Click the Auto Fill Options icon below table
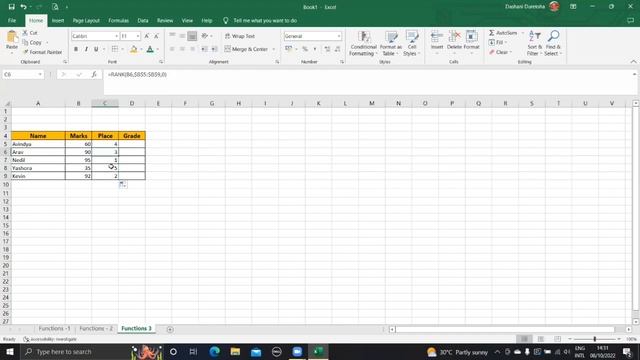The image size is (640, 360). [122, 185]
